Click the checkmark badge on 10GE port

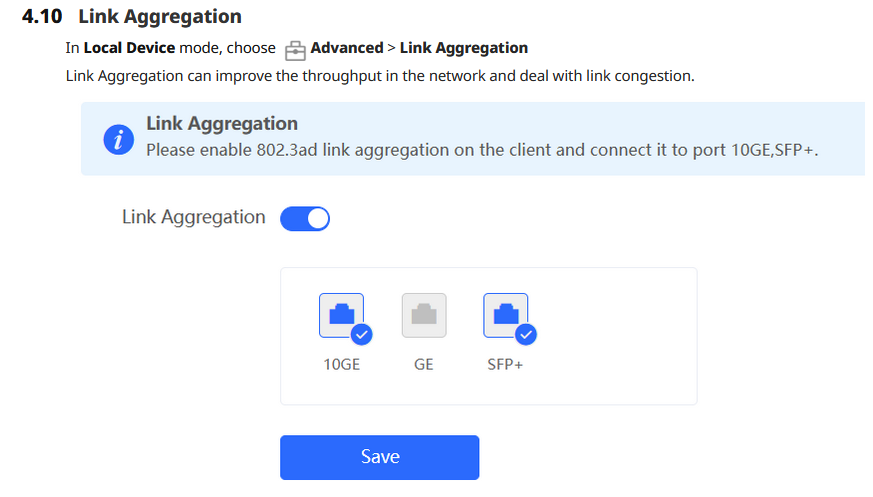[361, 334]
